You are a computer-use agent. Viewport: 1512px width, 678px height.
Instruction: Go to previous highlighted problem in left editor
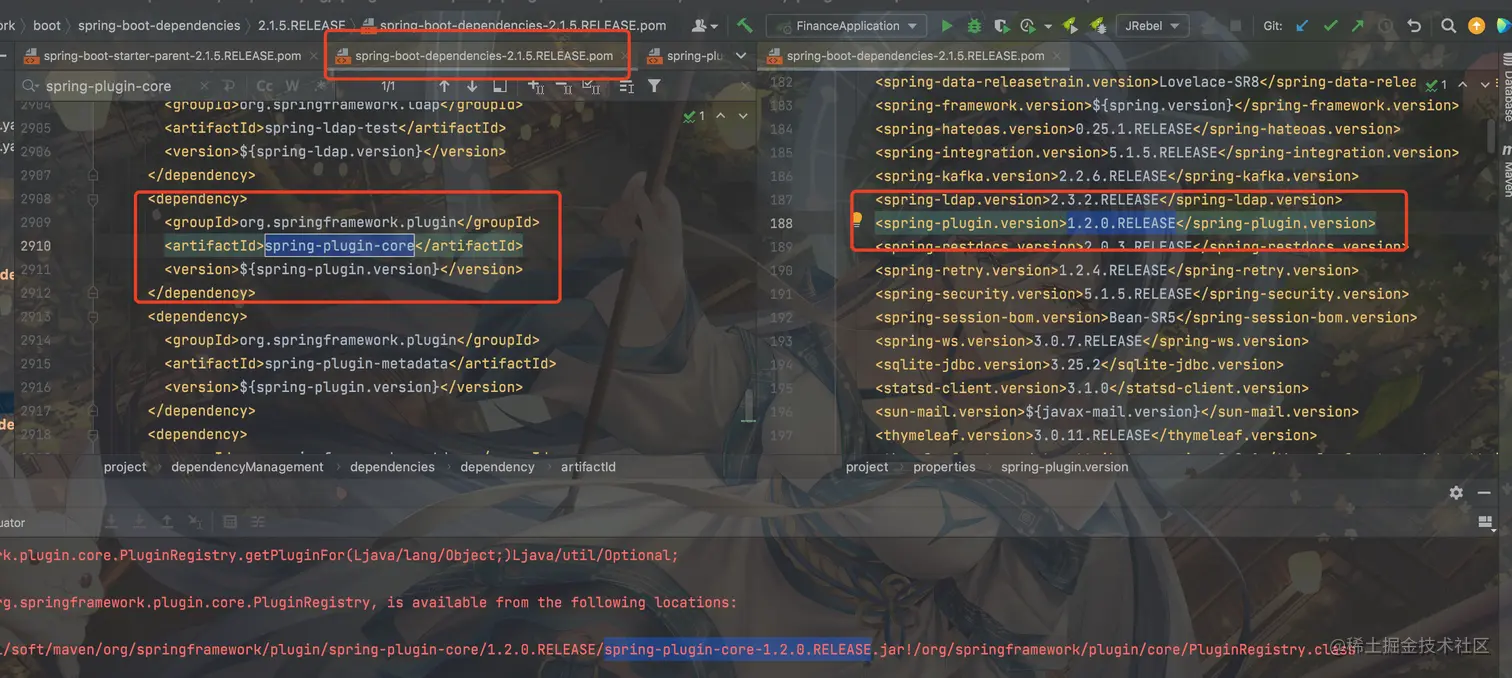coord(721,116)
